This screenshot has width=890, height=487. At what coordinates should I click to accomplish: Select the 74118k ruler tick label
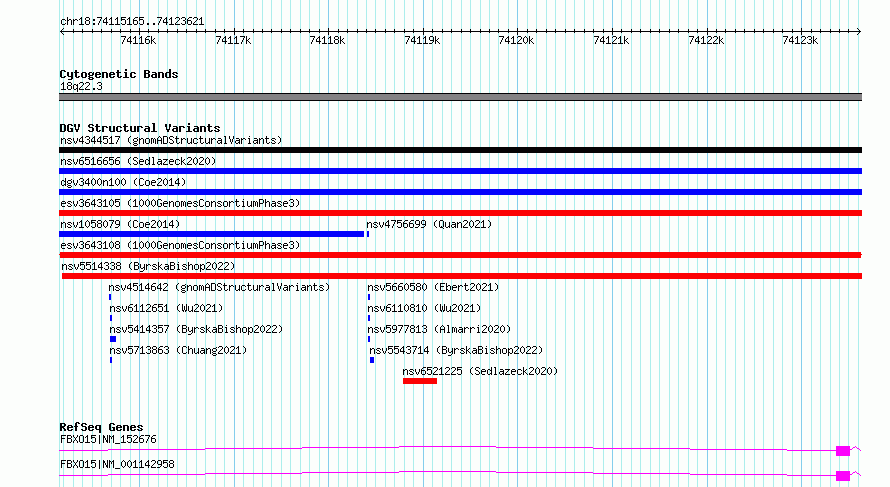click(x=328, y=40)
